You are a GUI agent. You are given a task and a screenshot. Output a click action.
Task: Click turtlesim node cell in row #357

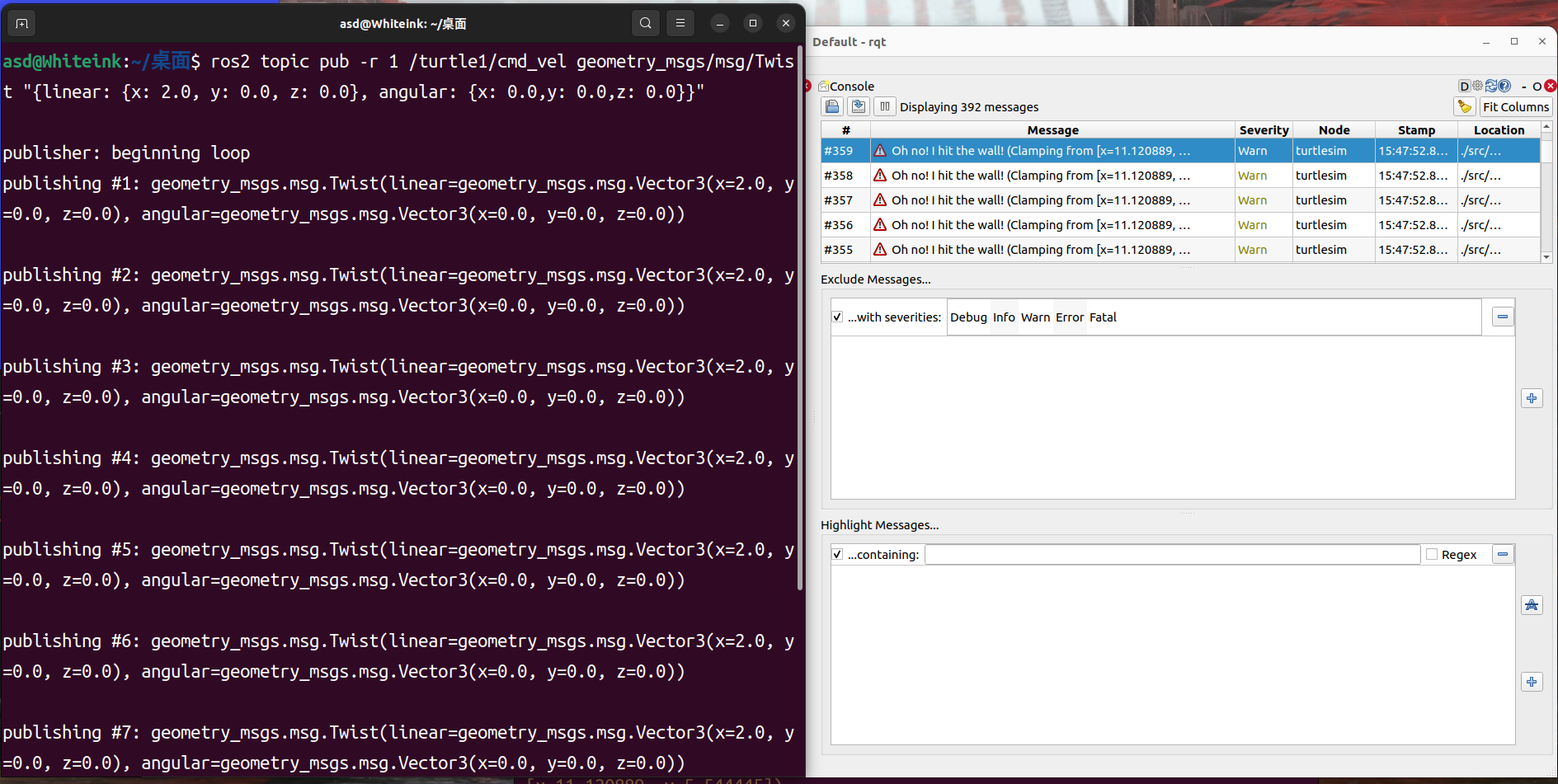pos(1334,200)
